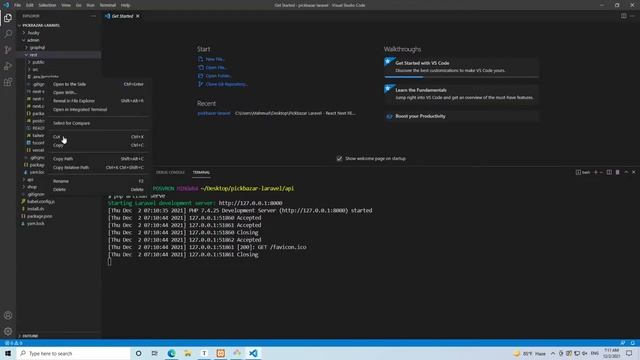
Task: Switch to the Terminal panel tab
Action: (201, 172)
